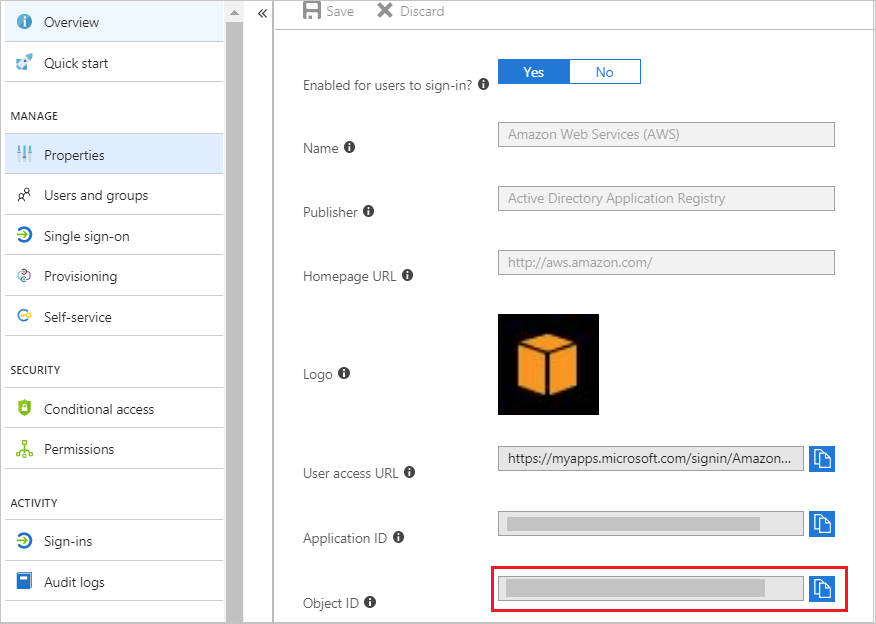The image size is (876, 624).
Task: View the Audit logs
Action: pos(74,582)
